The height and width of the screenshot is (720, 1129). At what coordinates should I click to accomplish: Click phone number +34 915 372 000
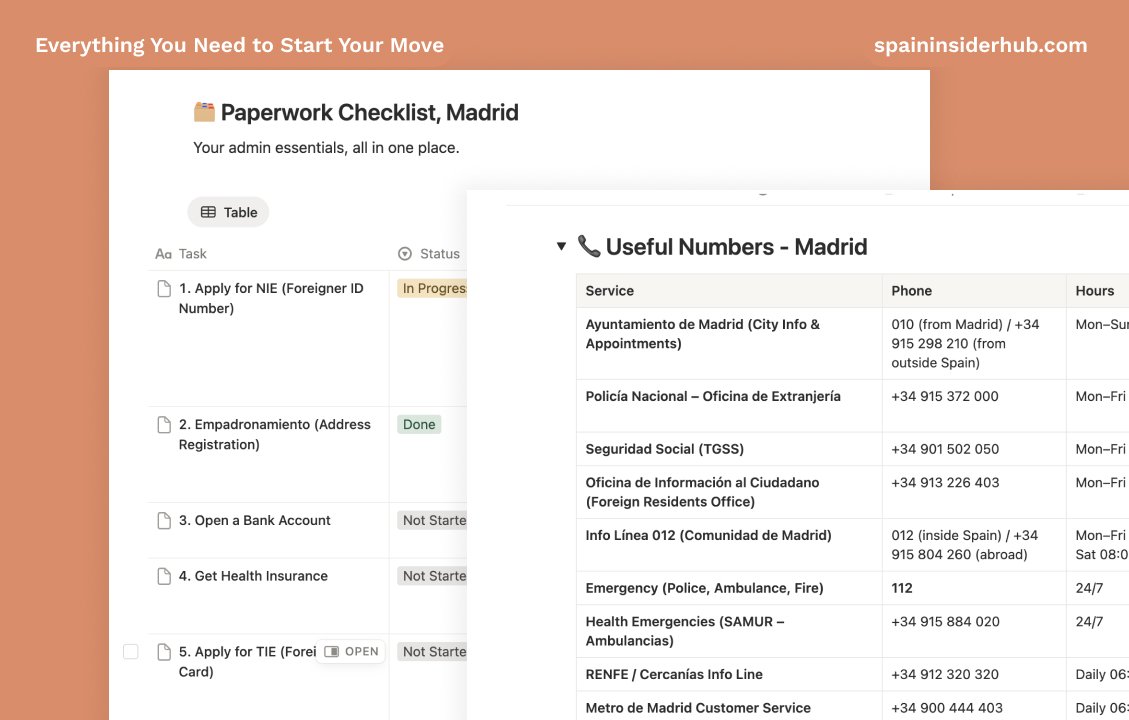click(x=945, y=397)
